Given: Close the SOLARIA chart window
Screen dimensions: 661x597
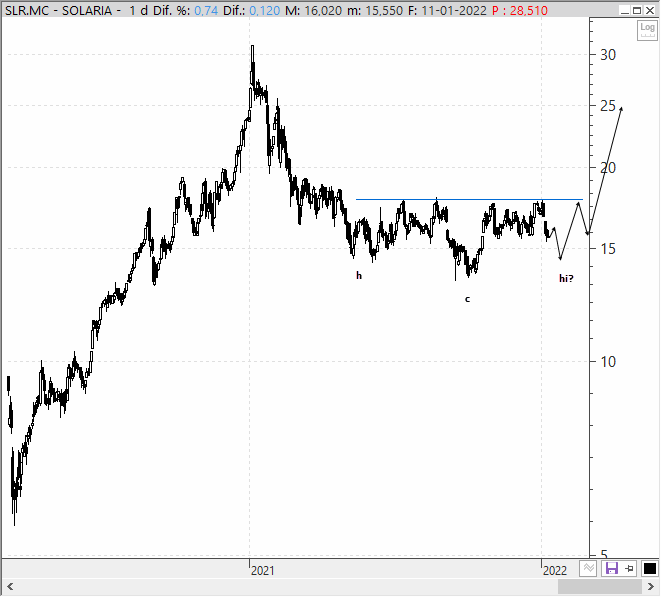Looking at the screenshot, I should (650, 10).
